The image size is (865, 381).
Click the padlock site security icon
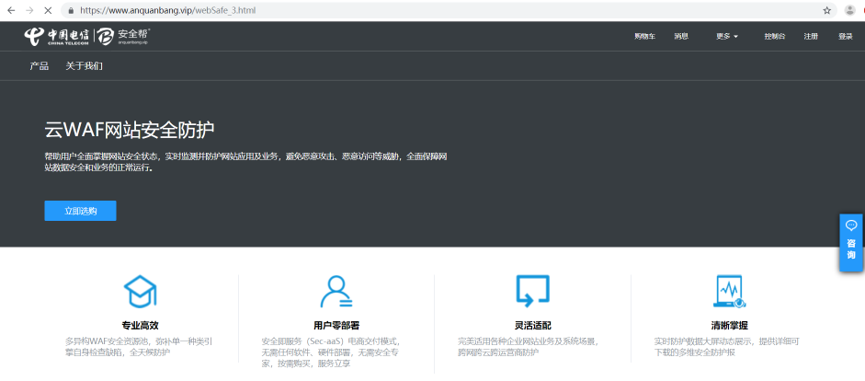point(71,10)
